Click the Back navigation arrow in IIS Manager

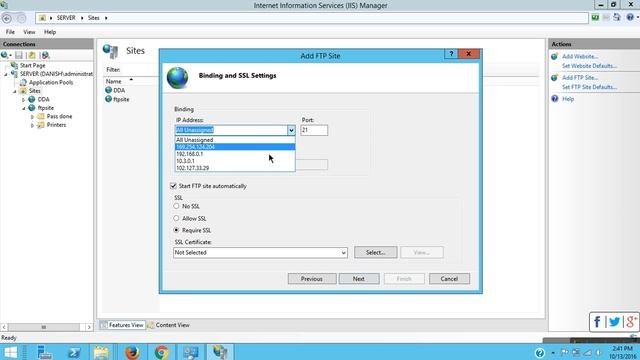pyautogui.click(x=7, y=18)
